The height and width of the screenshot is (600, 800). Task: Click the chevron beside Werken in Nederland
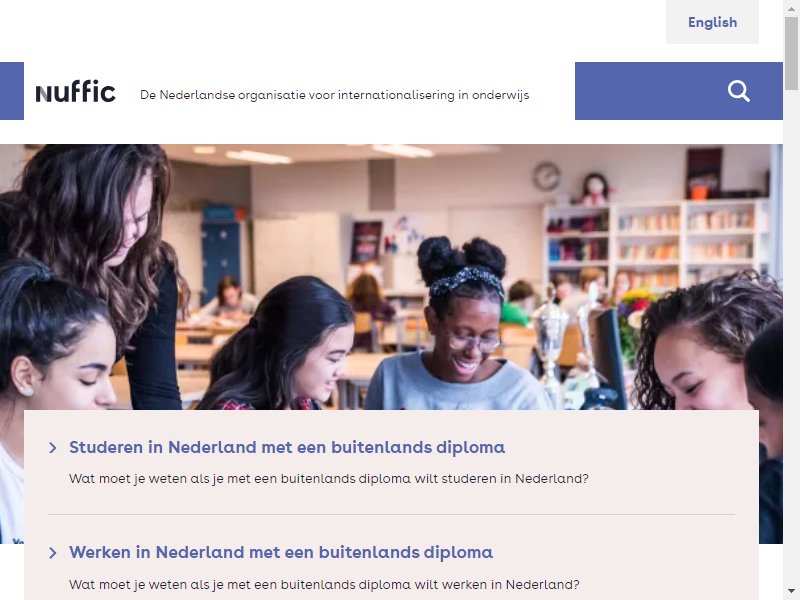pyautogui.click(x=53, y=553)
